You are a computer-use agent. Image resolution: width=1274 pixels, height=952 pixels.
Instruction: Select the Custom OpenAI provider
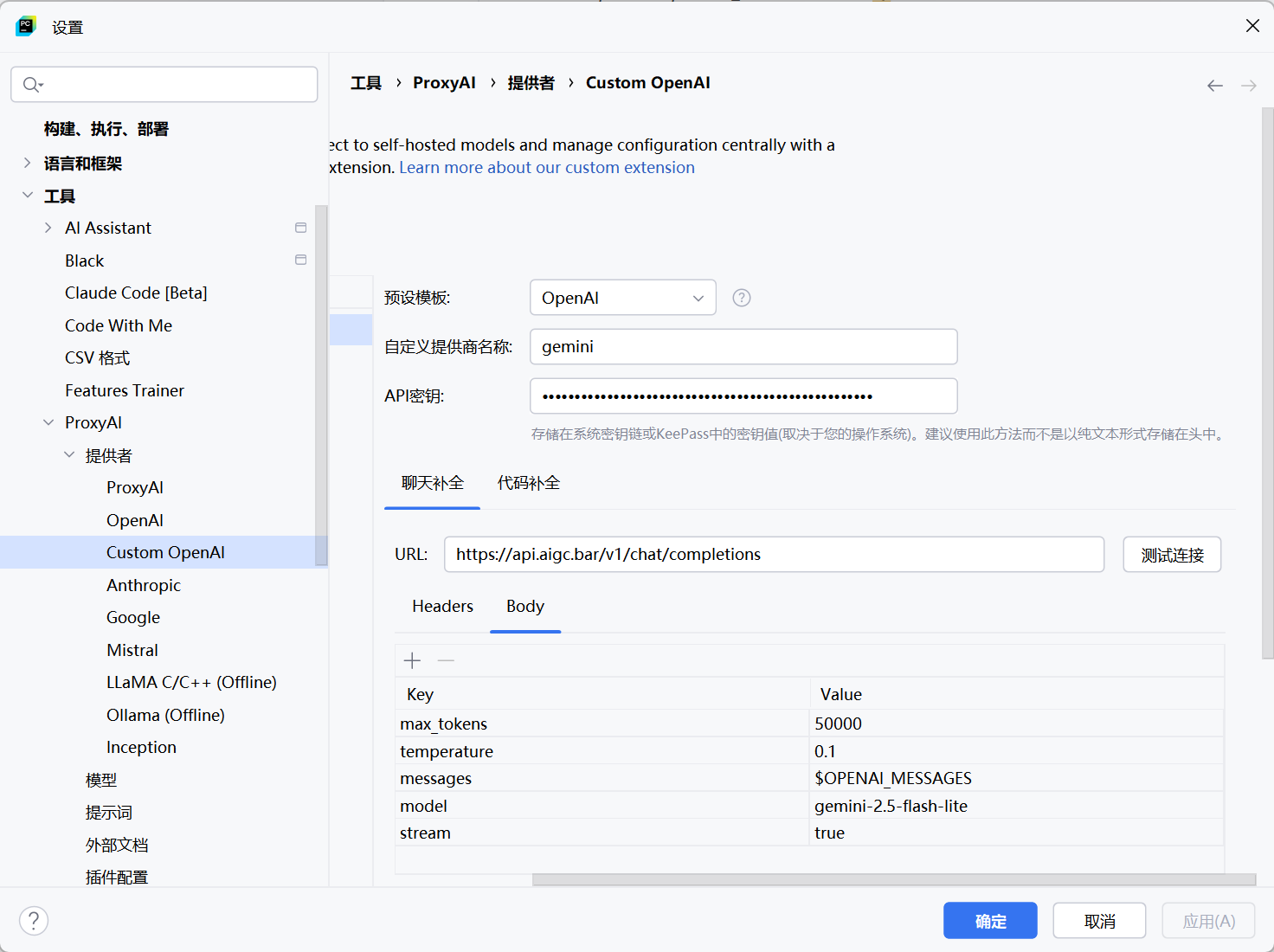click(x=165, y=552)
